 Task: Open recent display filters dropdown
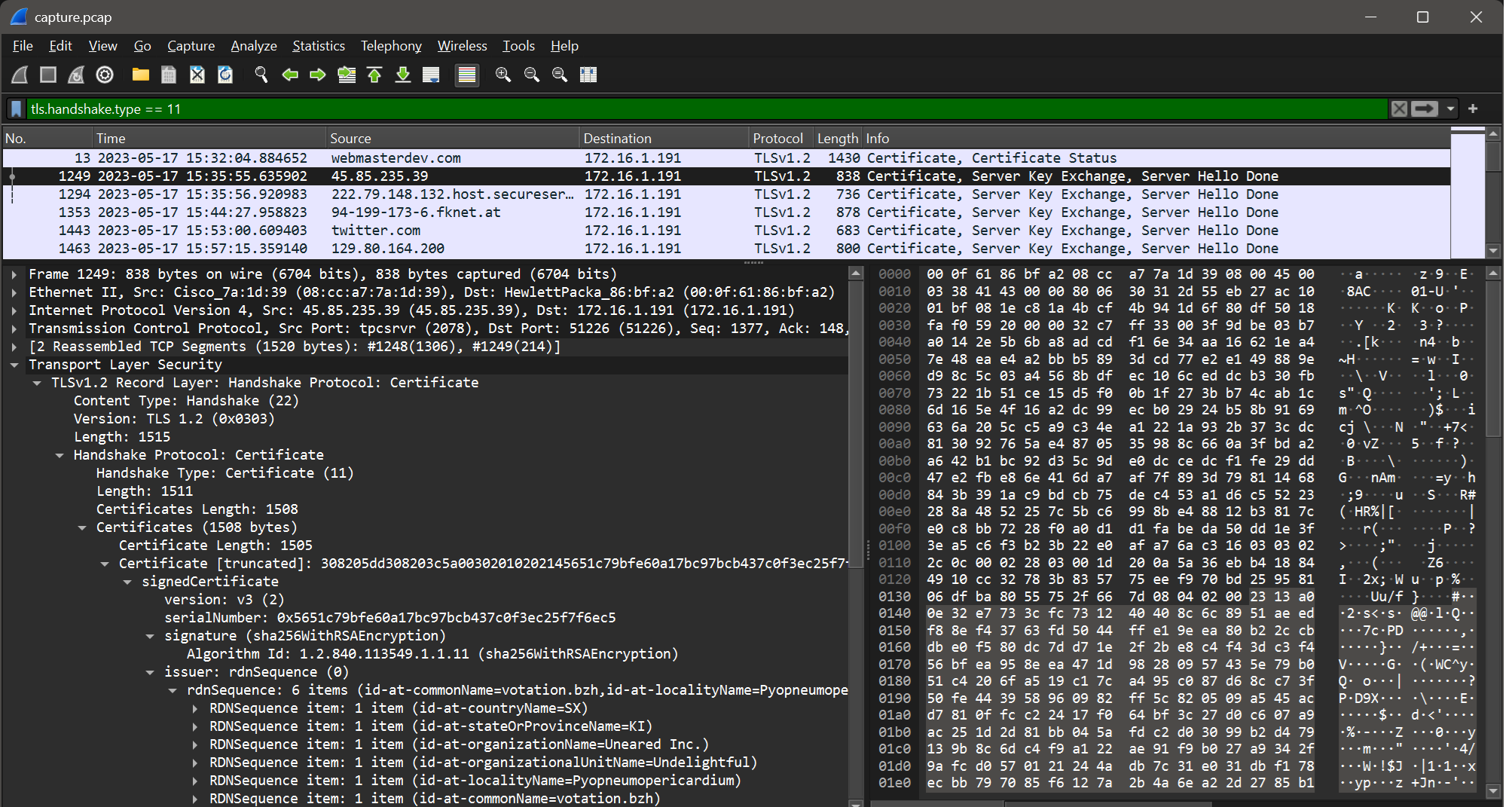pos(1450,109)
